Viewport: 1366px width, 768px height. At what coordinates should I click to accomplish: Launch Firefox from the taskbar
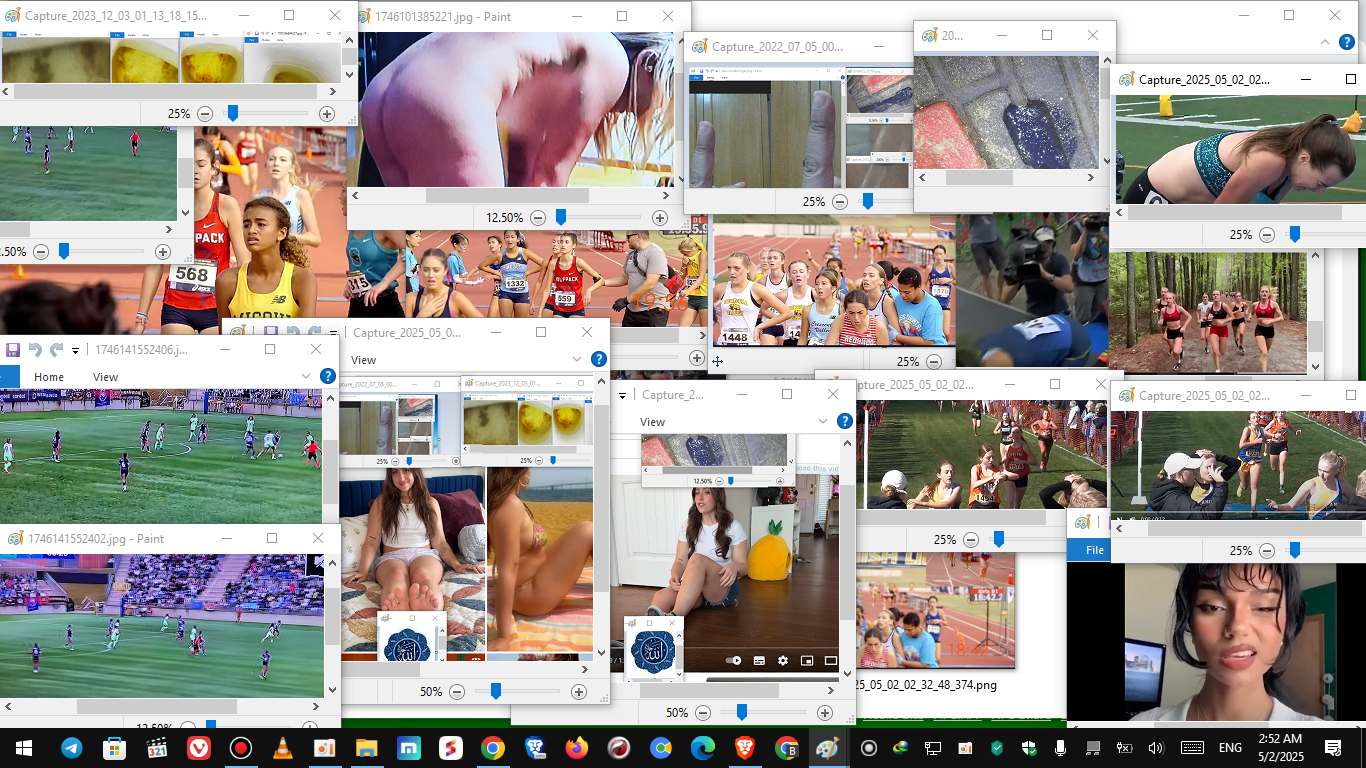coord(577,748)
